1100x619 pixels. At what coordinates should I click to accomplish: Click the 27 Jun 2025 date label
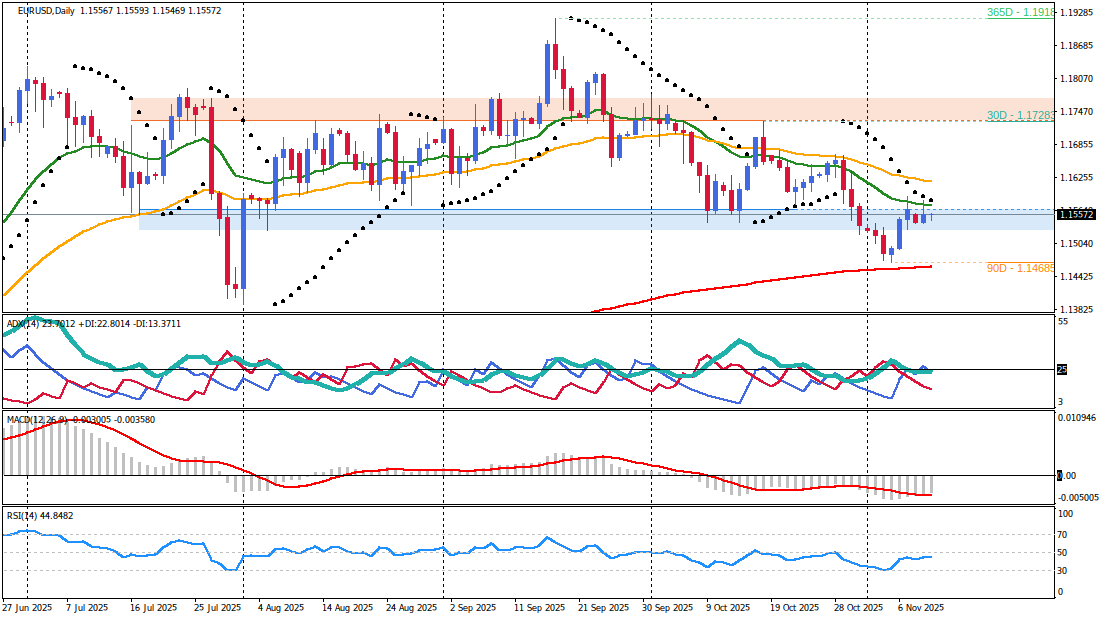pyautogui.click(x=27, y=608)
